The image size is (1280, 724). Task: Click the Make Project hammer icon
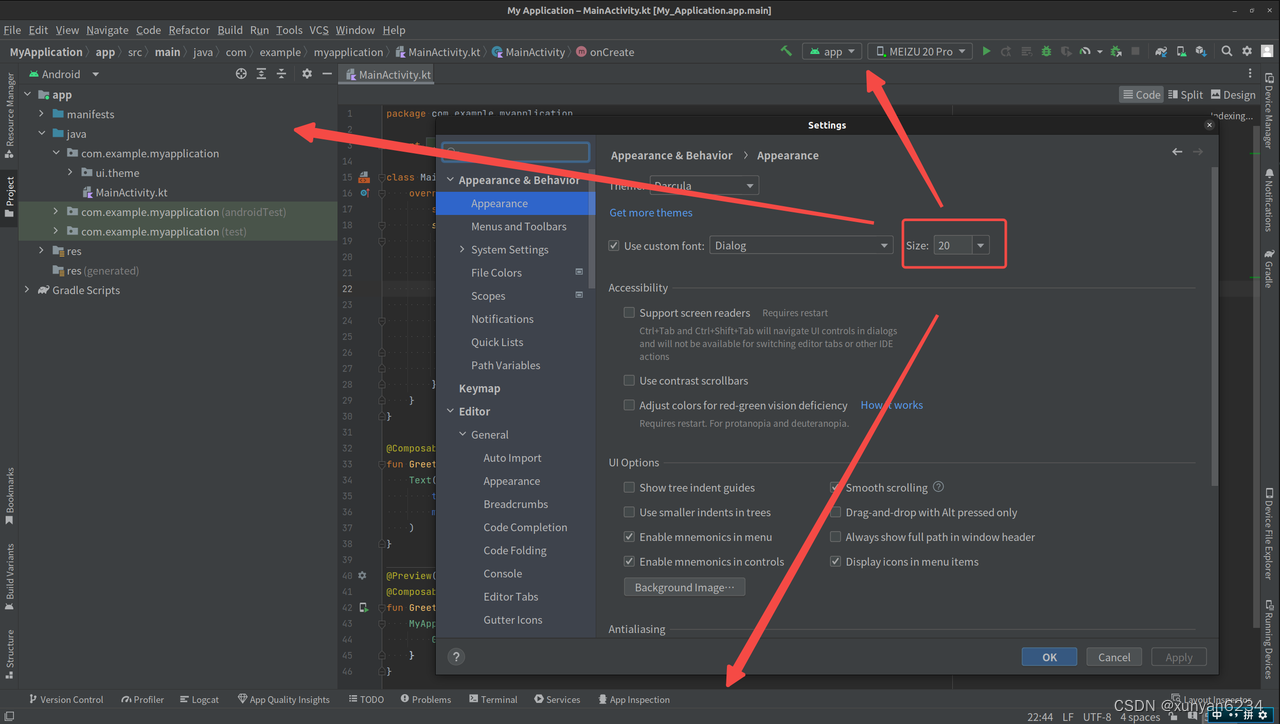tap(786, 51)
